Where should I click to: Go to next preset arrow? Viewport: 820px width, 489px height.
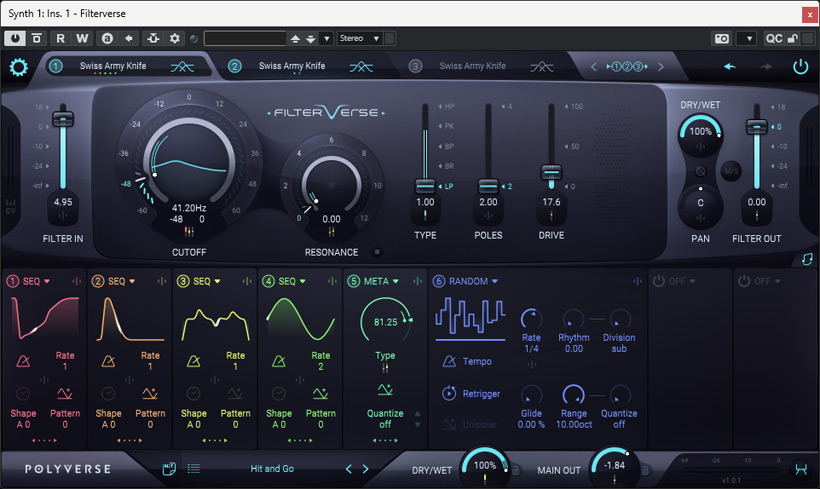366,469
